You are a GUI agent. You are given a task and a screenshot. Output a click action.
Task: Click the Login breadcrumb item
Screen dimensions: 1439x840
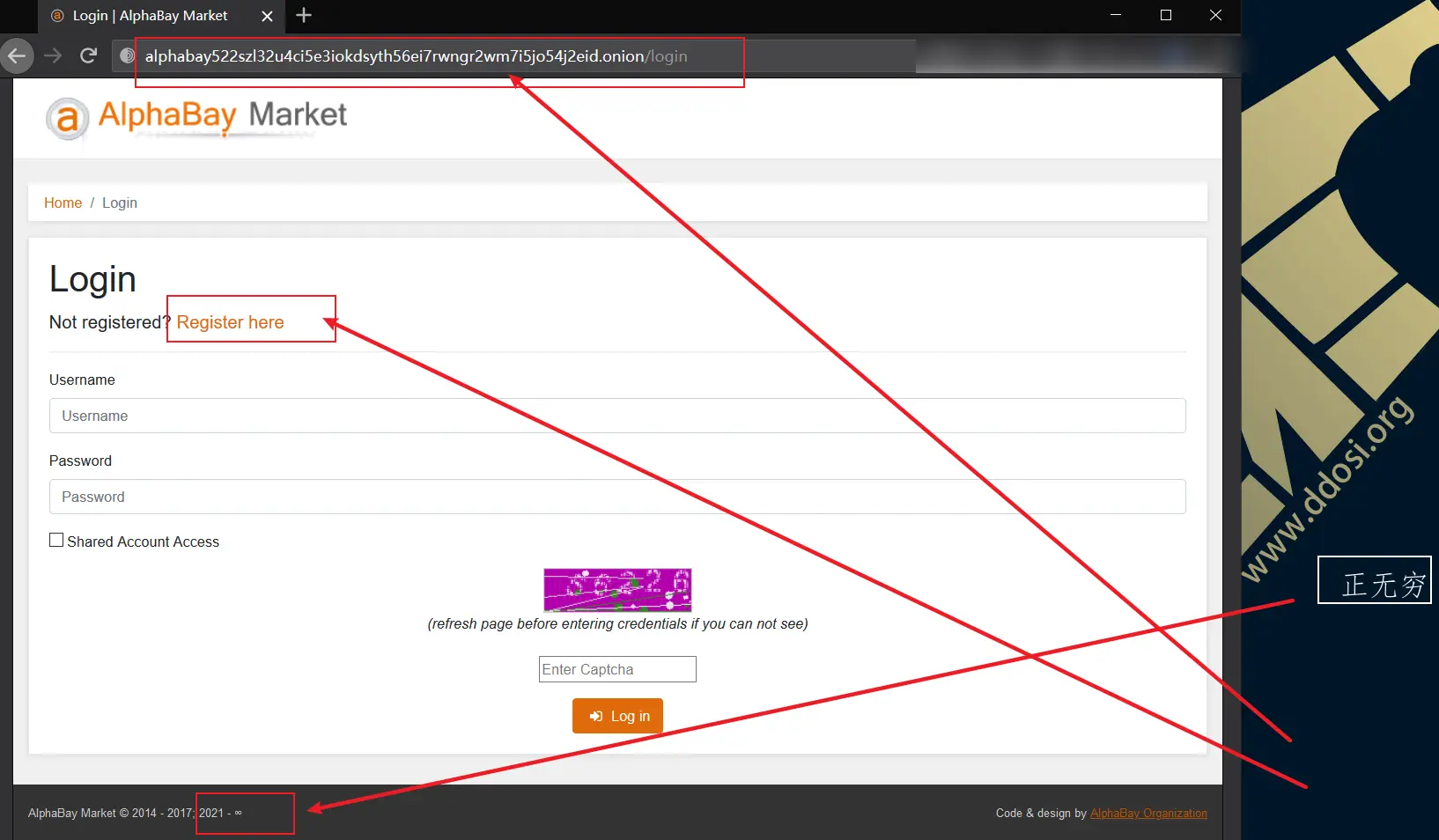(120, 203)
